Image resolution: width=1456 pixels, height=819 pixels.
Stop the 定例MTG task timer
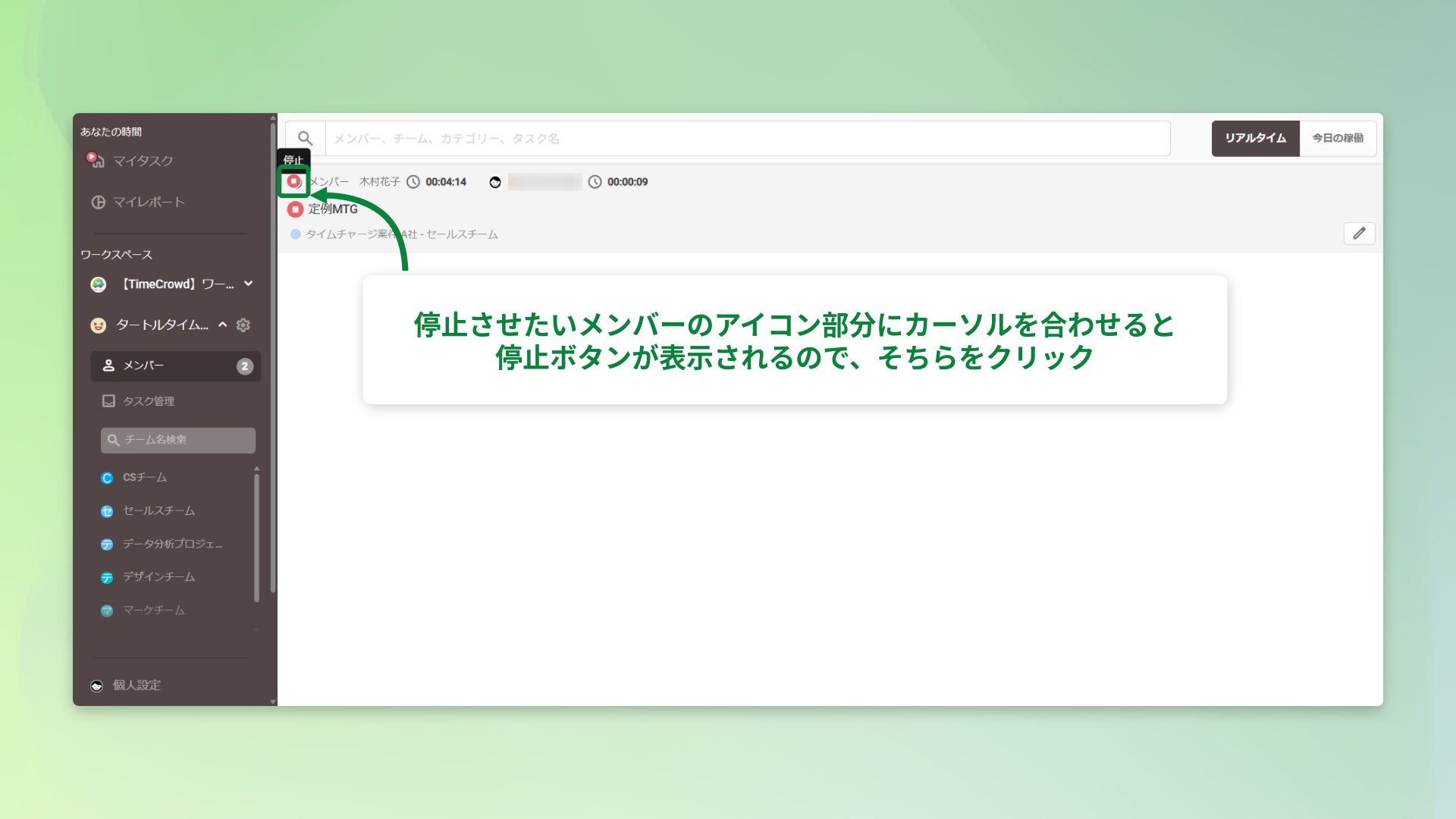295,209
